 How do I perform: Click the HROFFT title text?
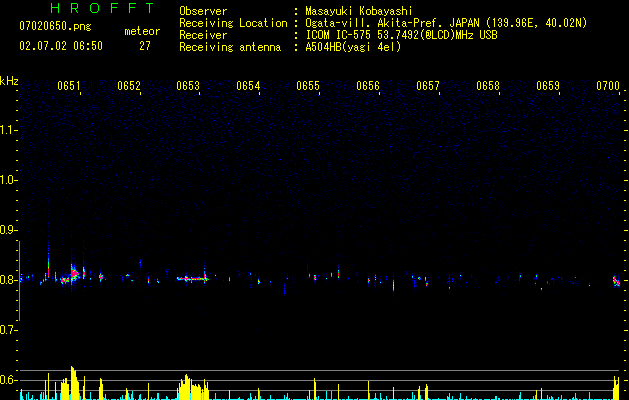pyautogui.click(x=102, y=8)
